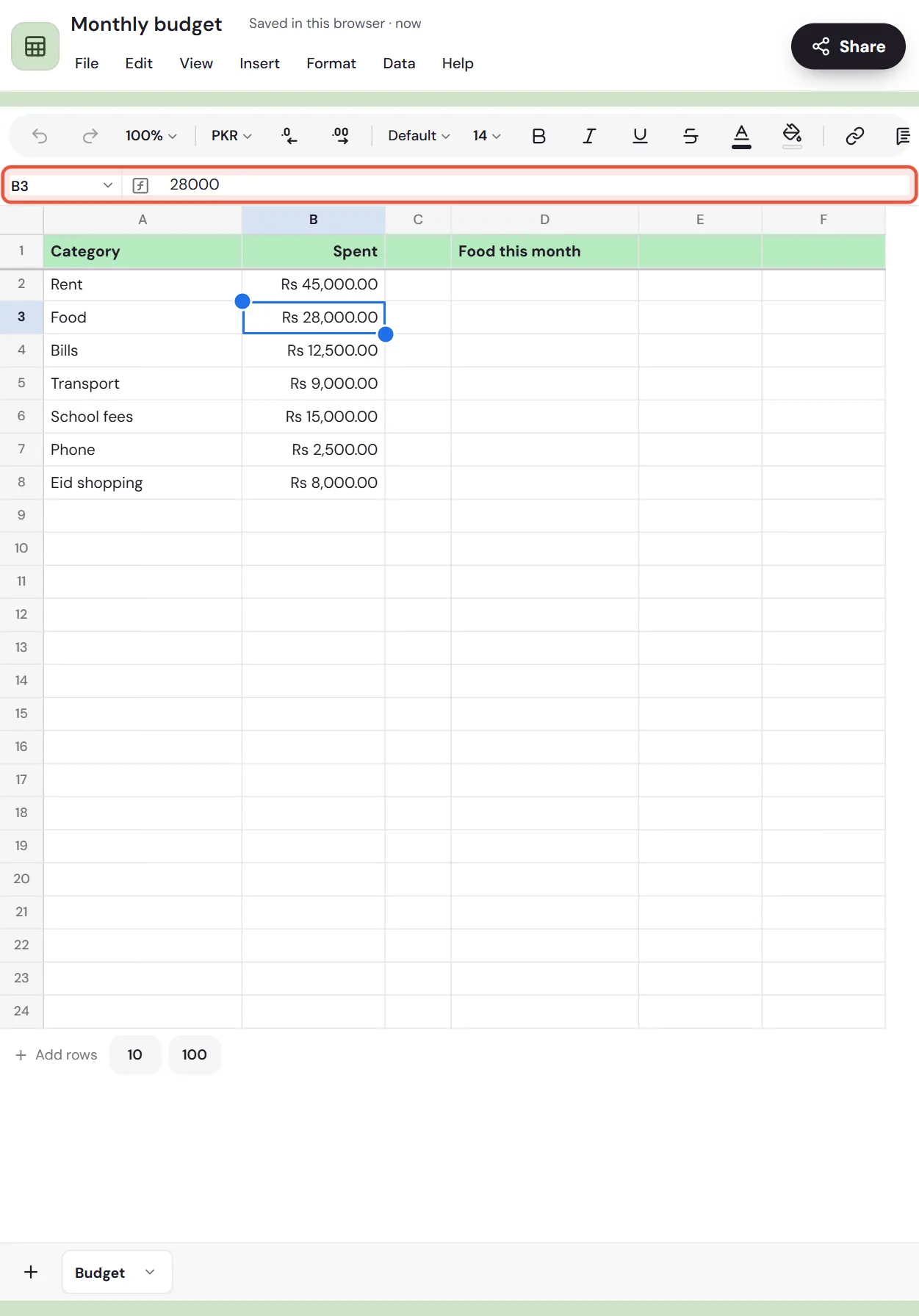Redo the last action
The width and height of the screenshot is (919, 1316).
click(90, 136)
